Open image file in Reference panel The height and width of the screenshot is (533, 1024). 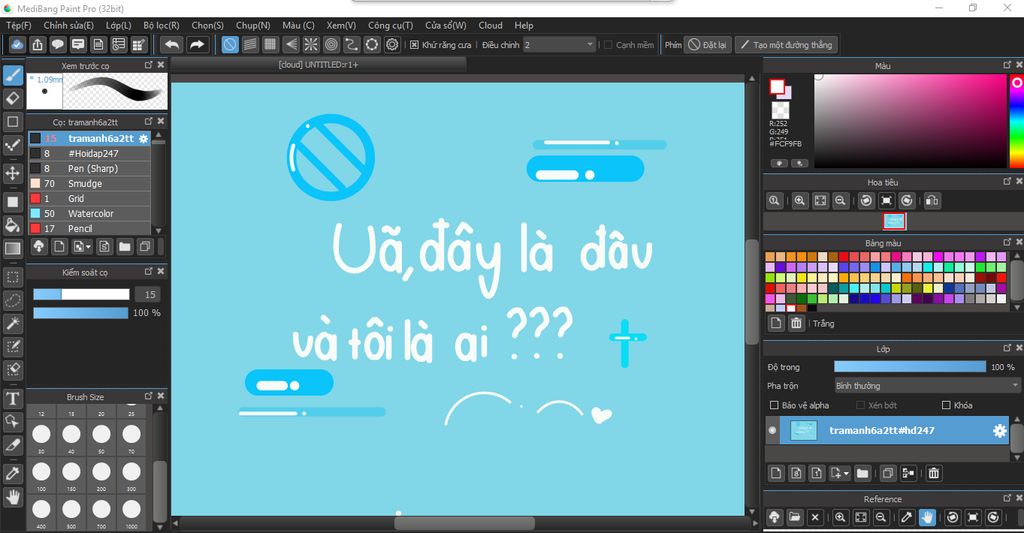[795, 517]
